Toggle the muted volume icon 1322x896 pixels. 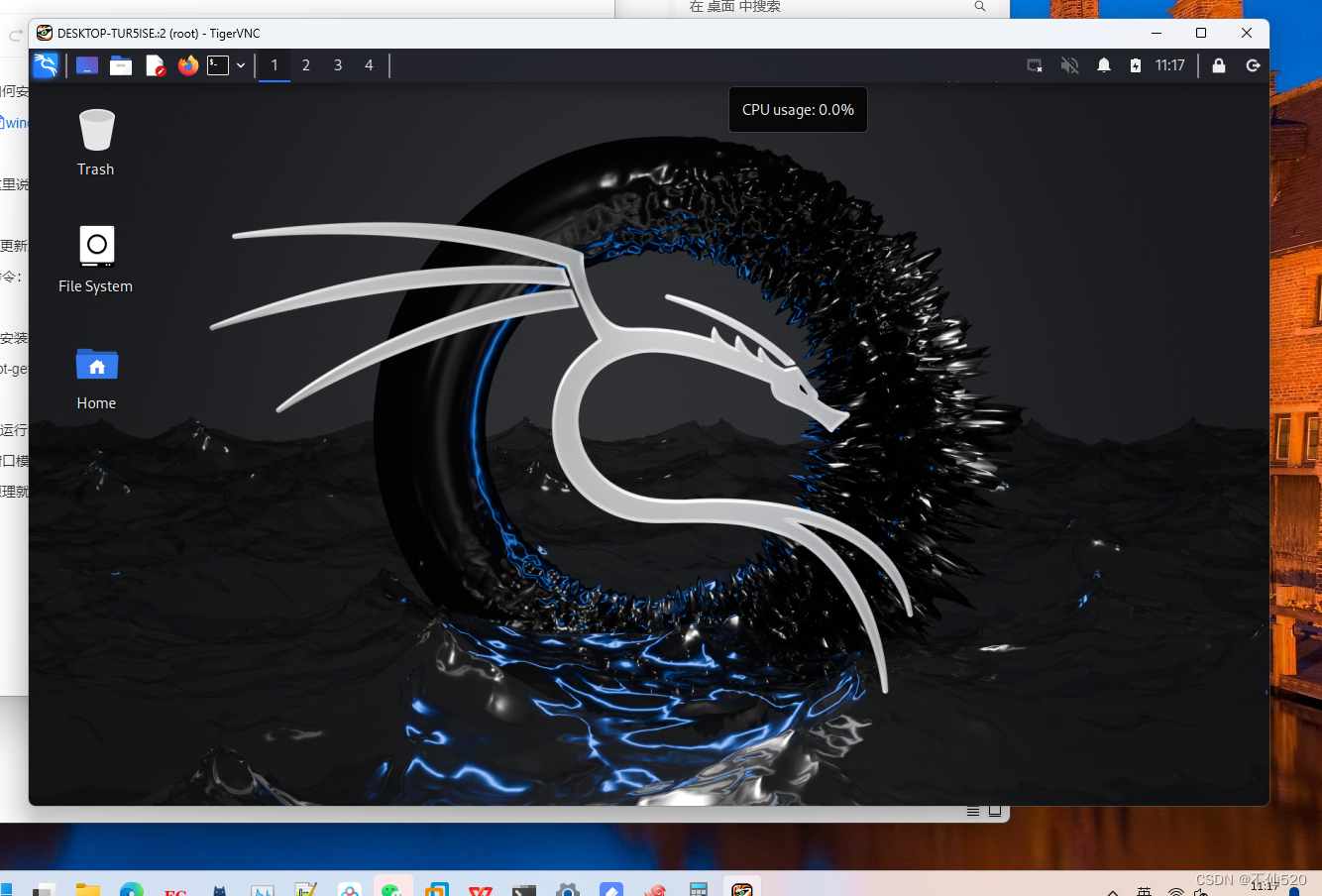pos(1069,65)
